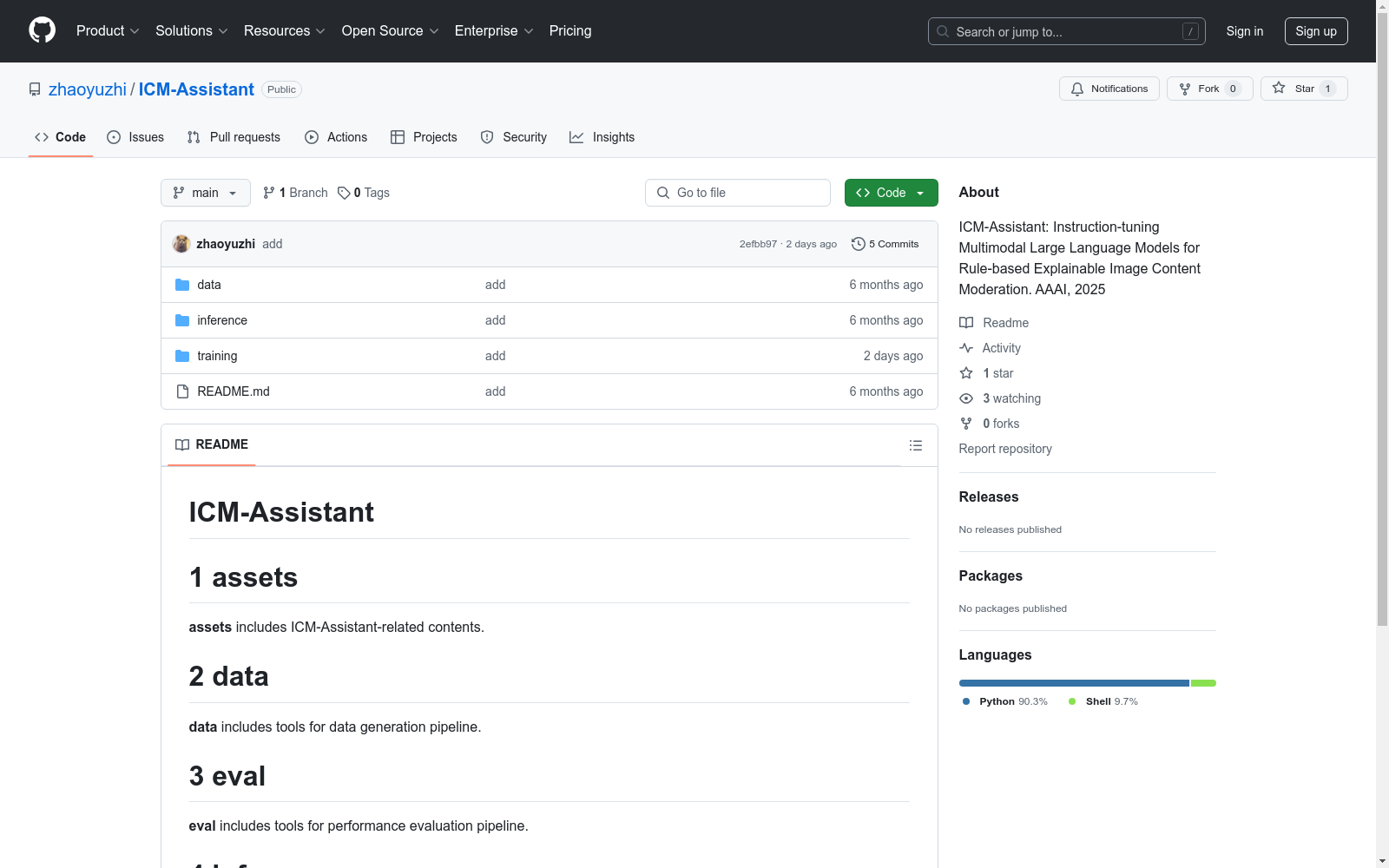The width and height of the screenshot is (1389, 868).
Task: Click the Sign up button
Action: [1316, 31]
